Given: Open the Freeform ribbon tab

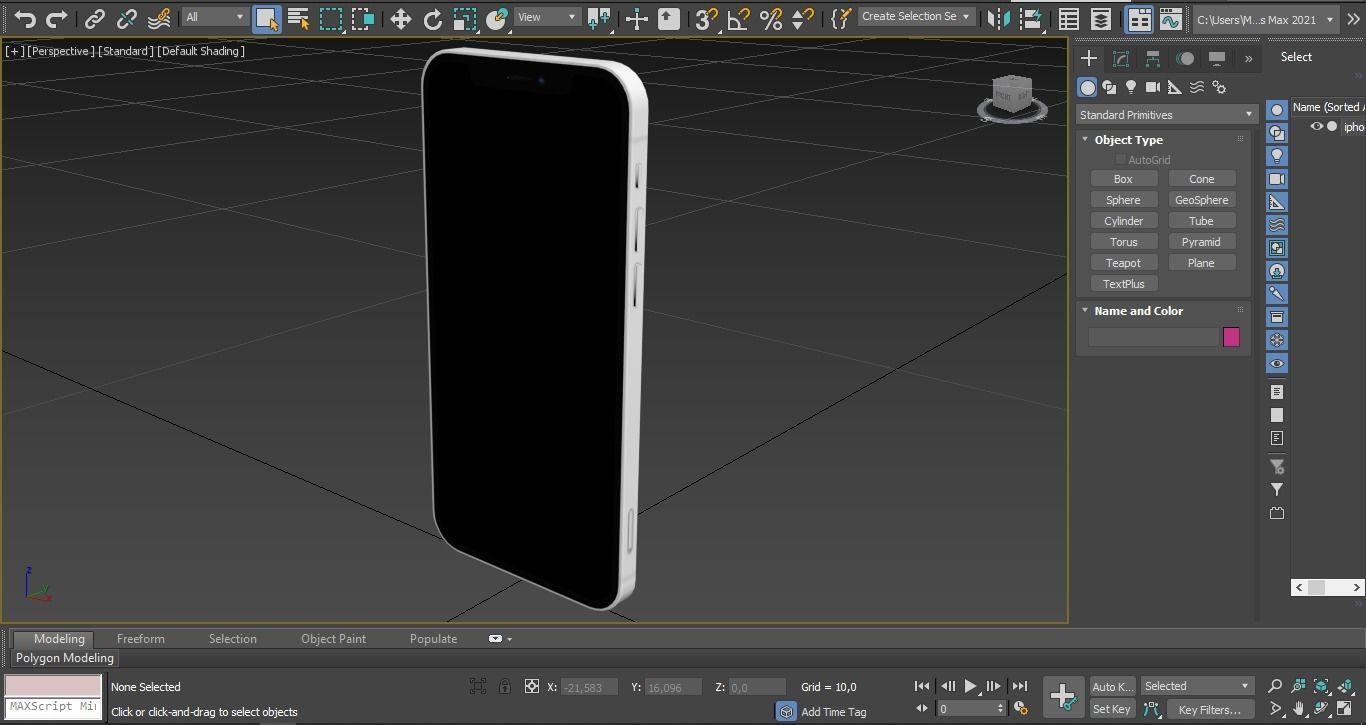Looking at the screenshot, I should [x=141, y=639].
